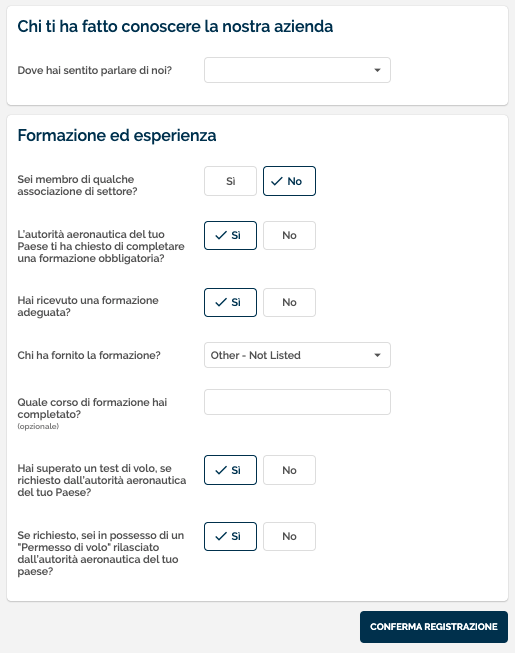Select Sì for the test di volo question
This screenshot has width=515, height=653.
tap(230, 470)
